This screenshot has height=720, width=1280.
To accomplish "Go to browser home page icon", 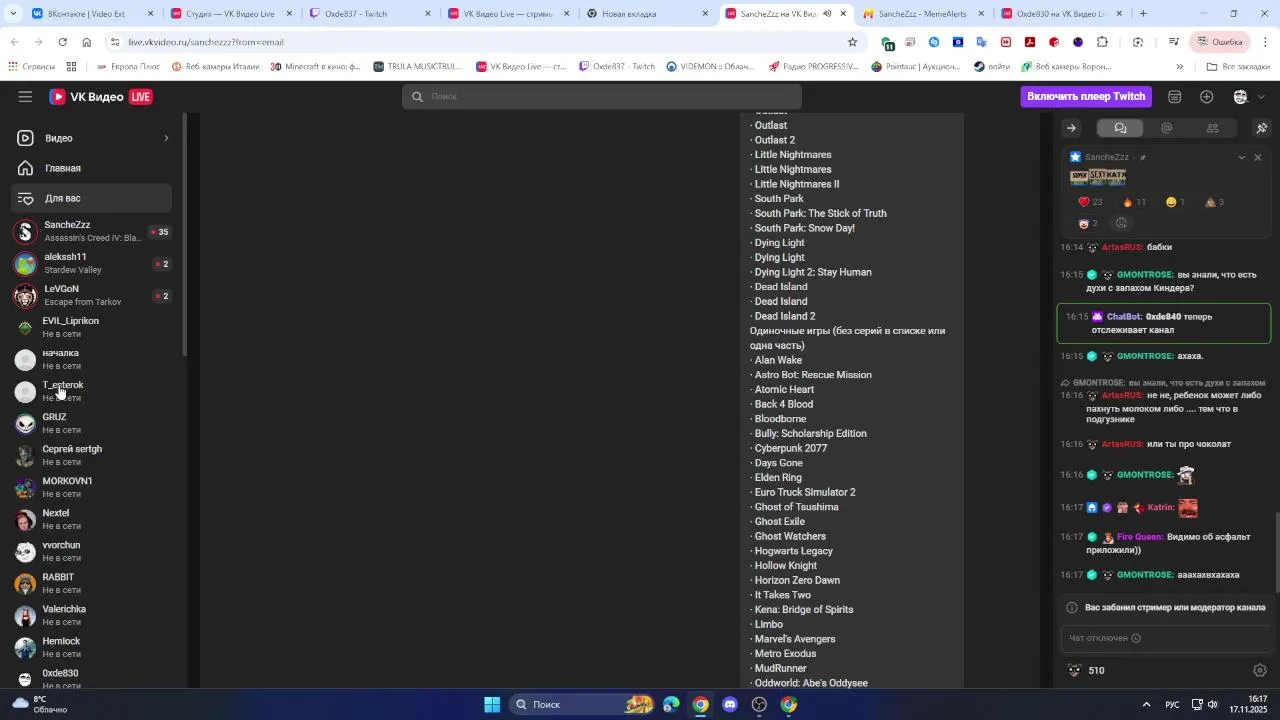I will [x=87, y=42].
